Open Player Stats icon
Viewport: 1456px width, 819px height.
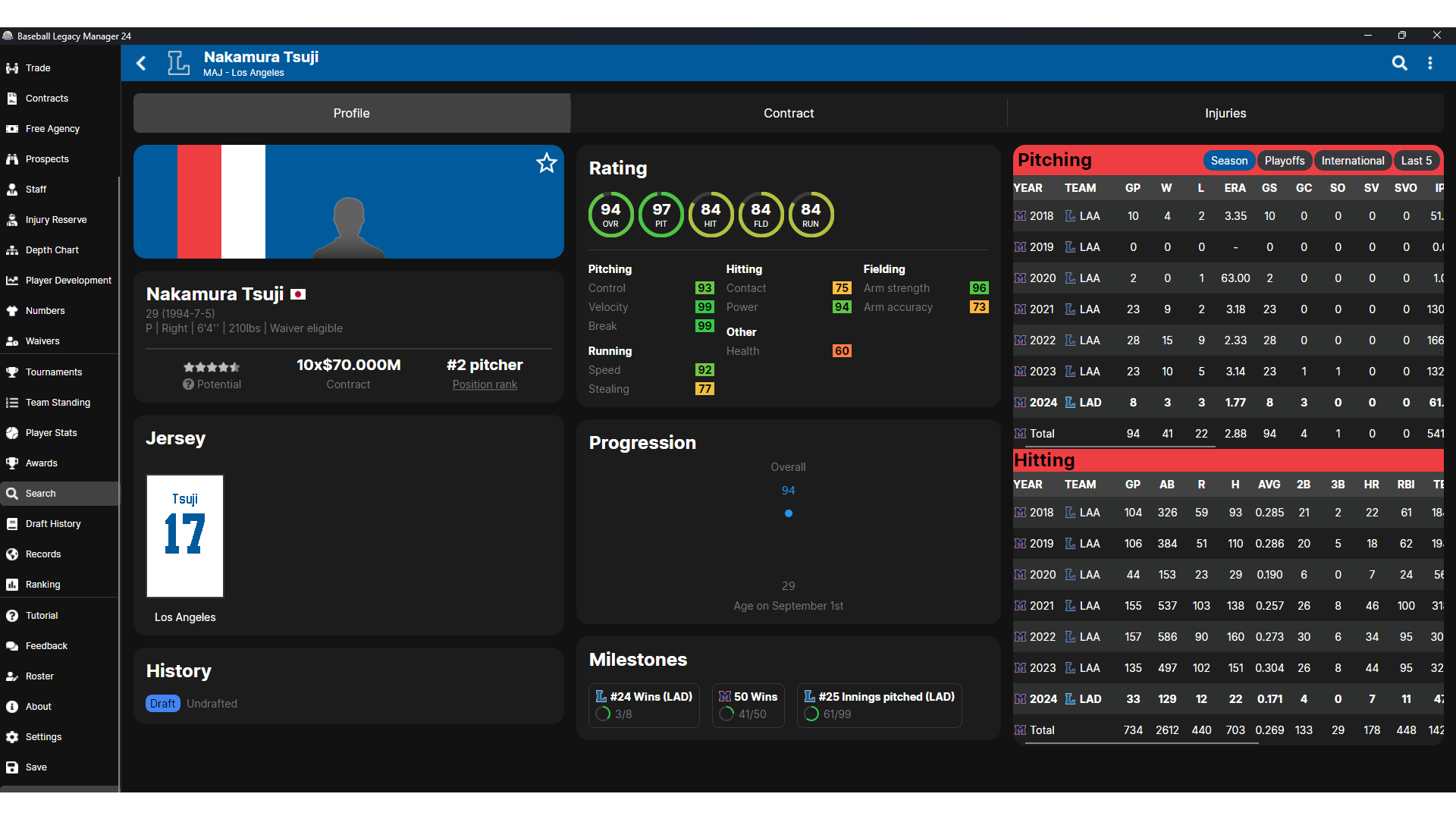12,433
